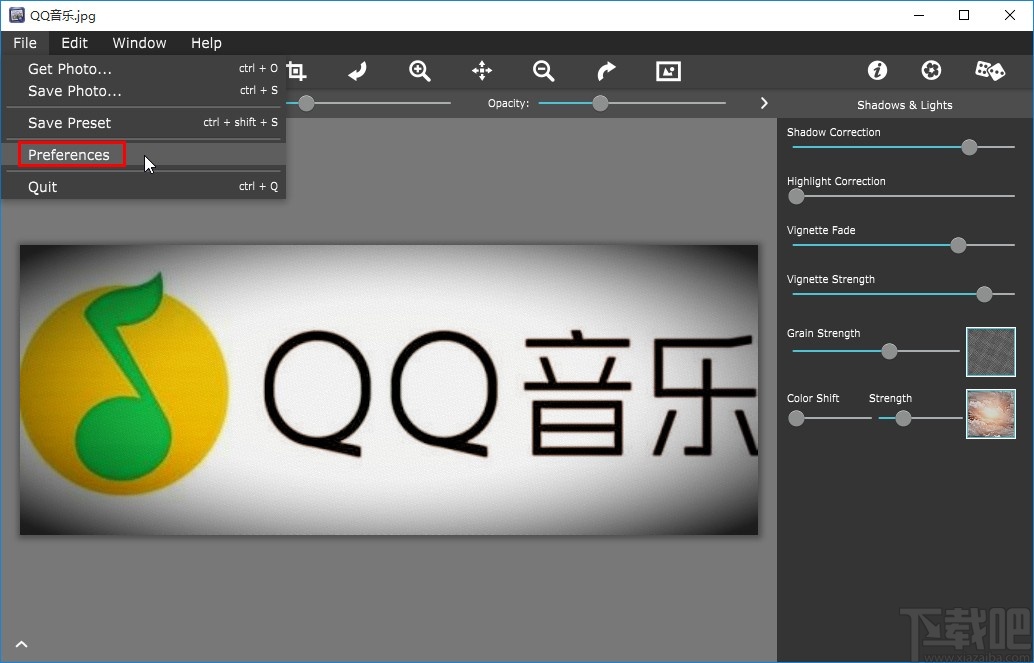Screen dimensions: 1034x663
Task: Click the rotate left arrow icon
Action: tap(358, 71)
